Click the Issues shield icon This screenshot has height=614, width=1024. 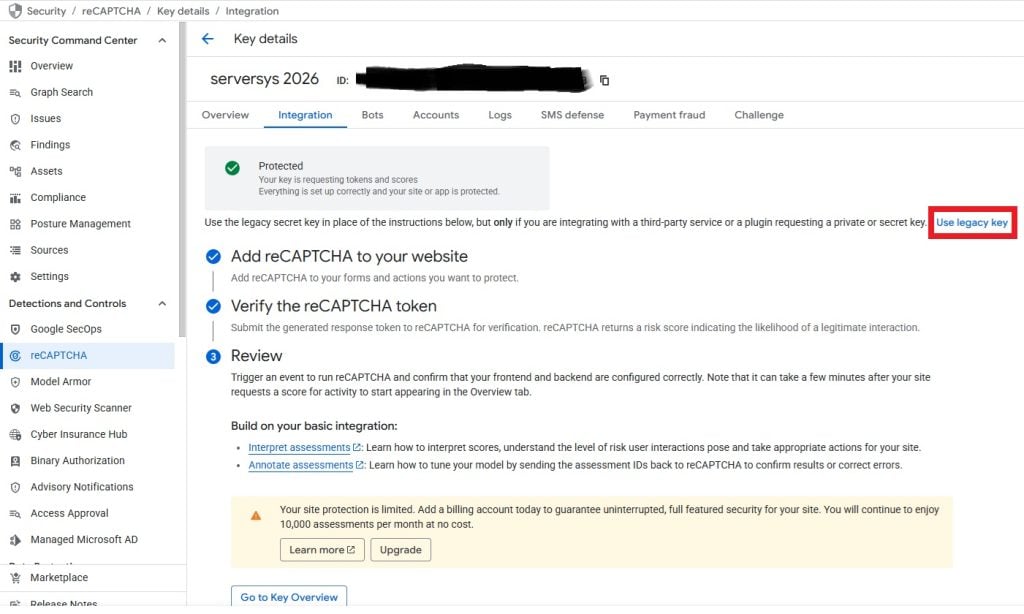tap(15, 119)
